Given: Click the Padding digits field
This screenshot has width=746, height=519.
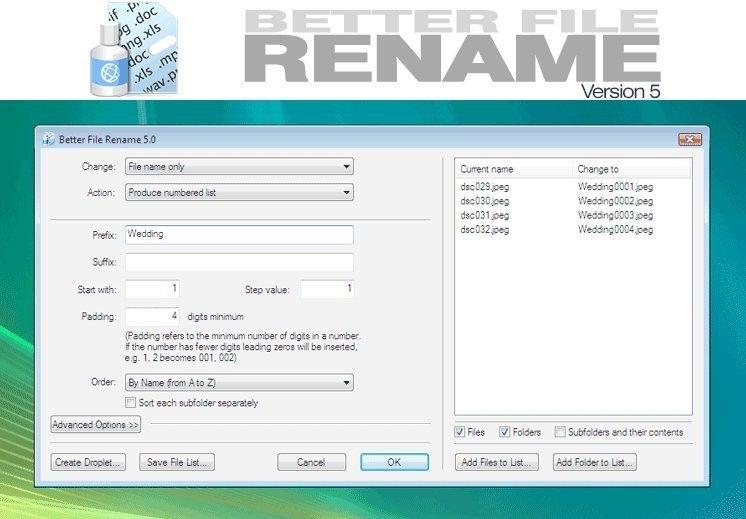Looking at the screenshot, I should 152,316.
